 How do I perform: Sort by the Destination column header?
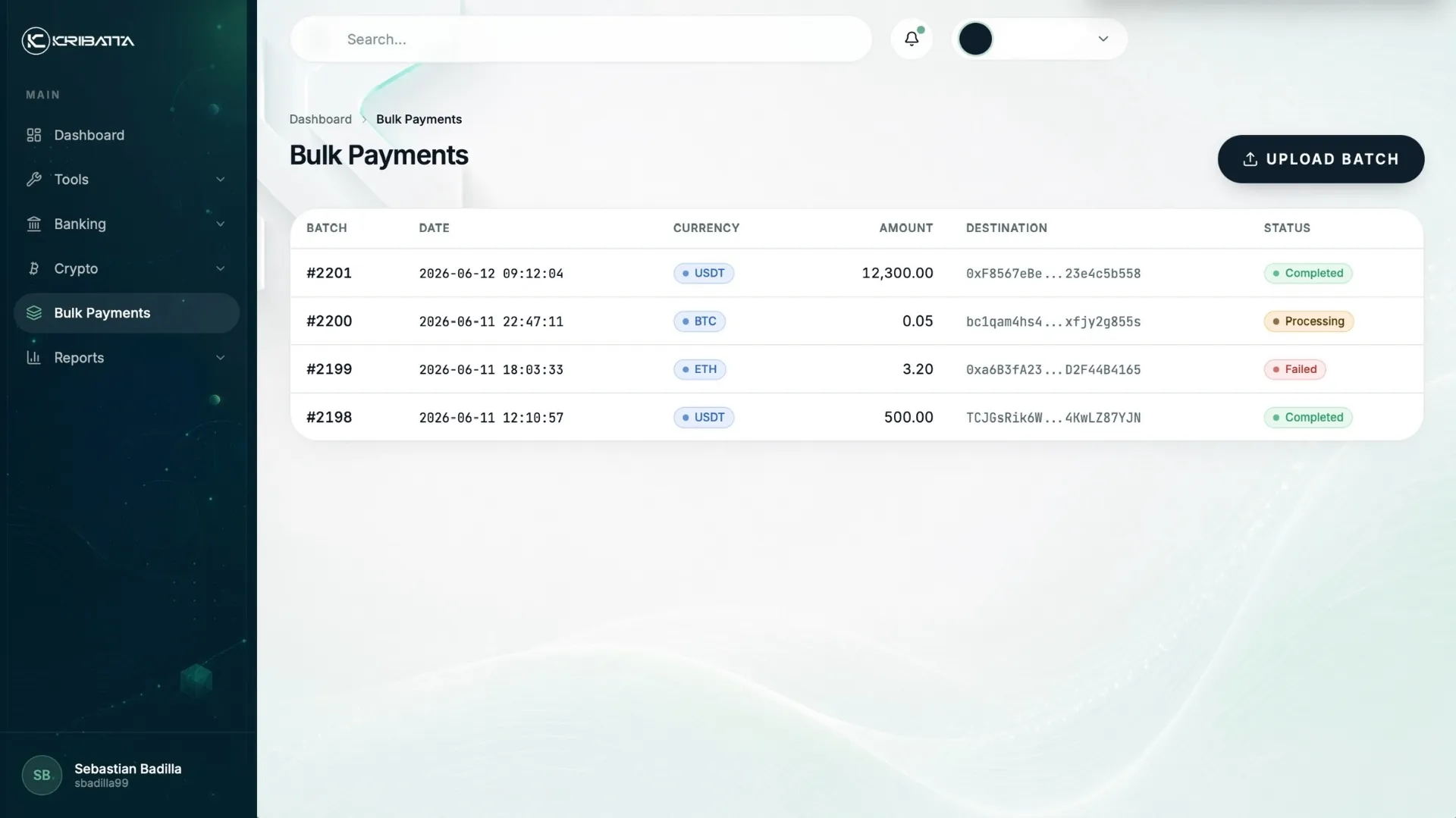1006,228
